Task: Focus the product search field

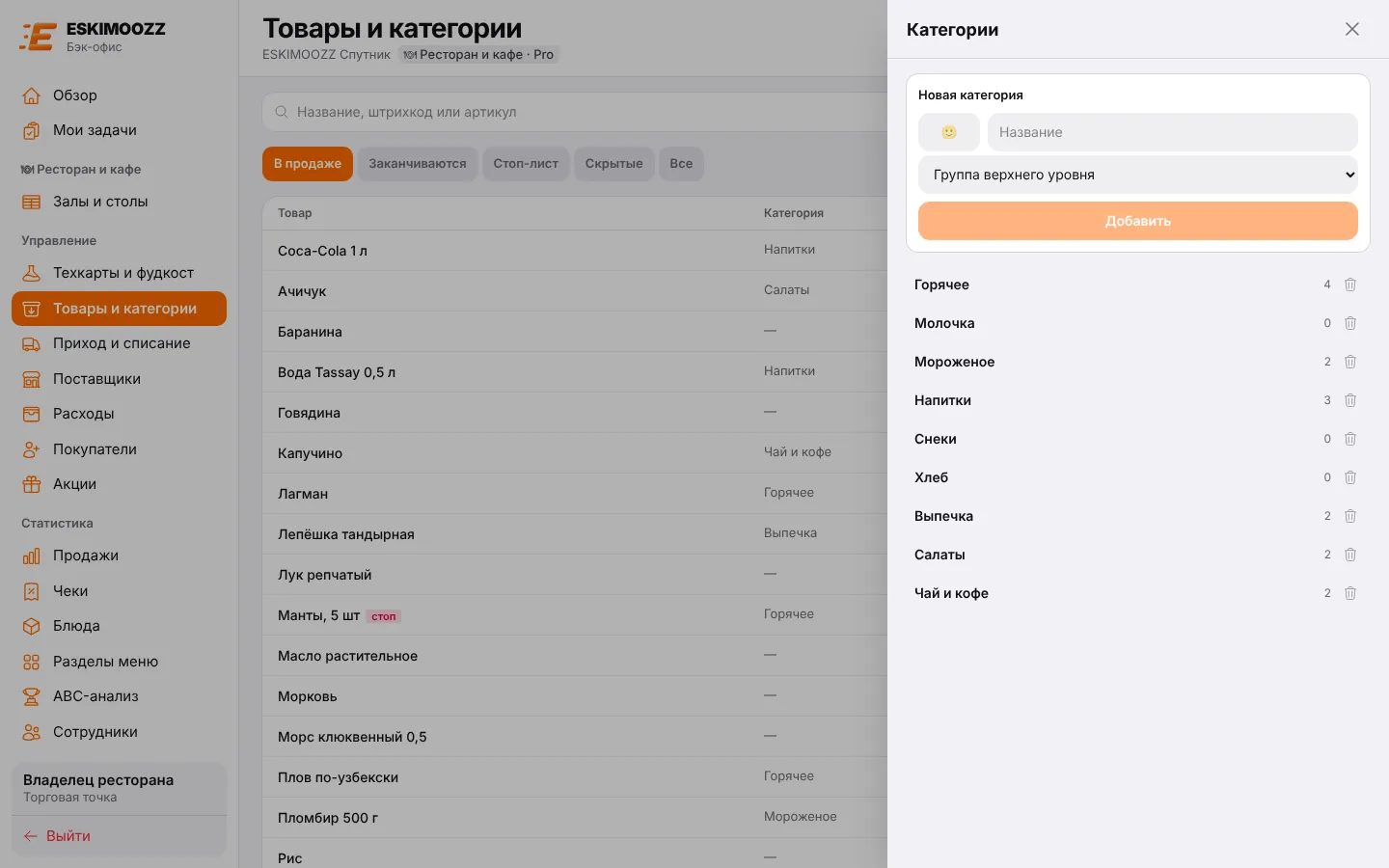Action: (575, 112)
